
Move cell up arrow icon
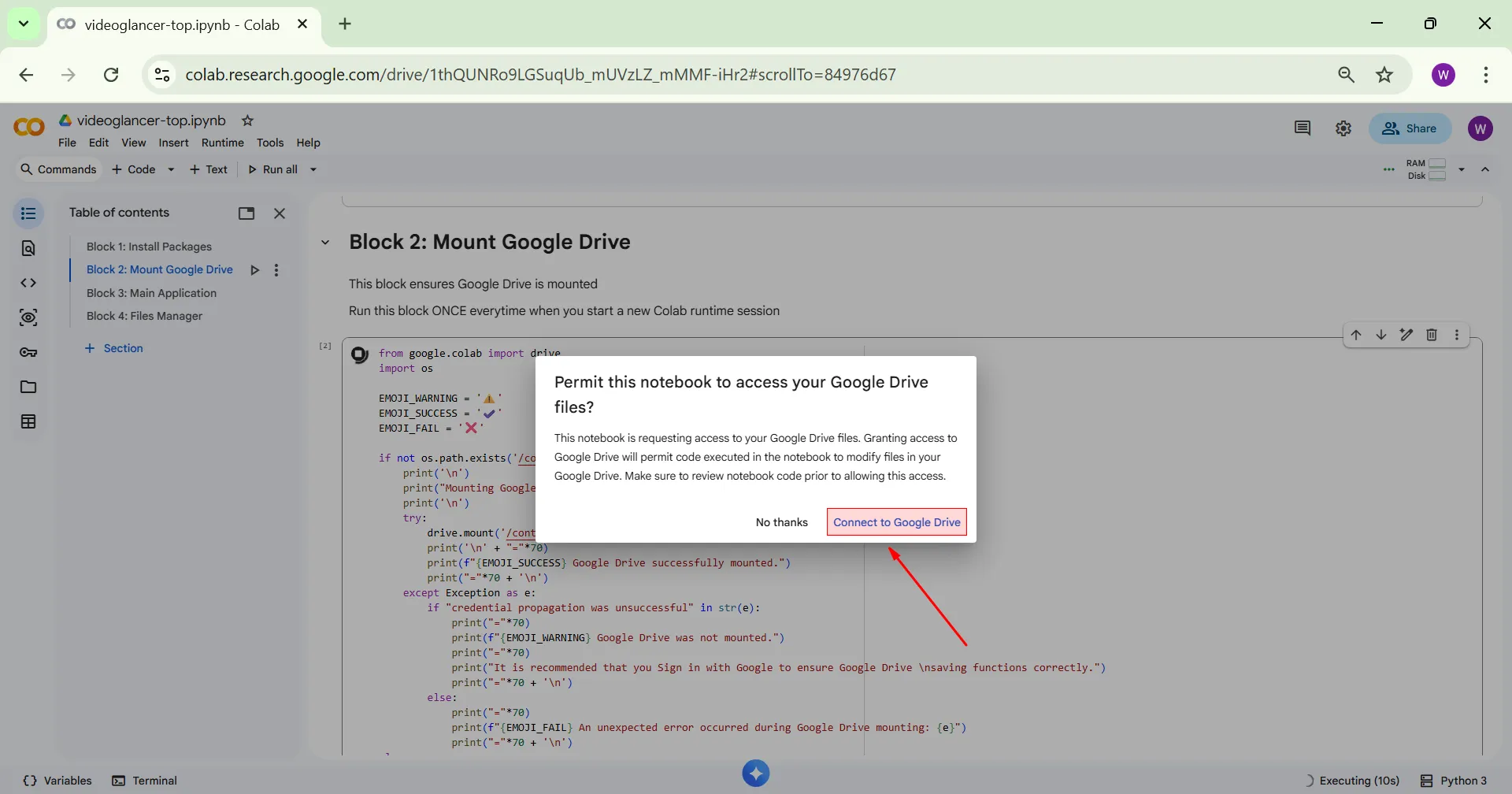[x=1356, y=335]
